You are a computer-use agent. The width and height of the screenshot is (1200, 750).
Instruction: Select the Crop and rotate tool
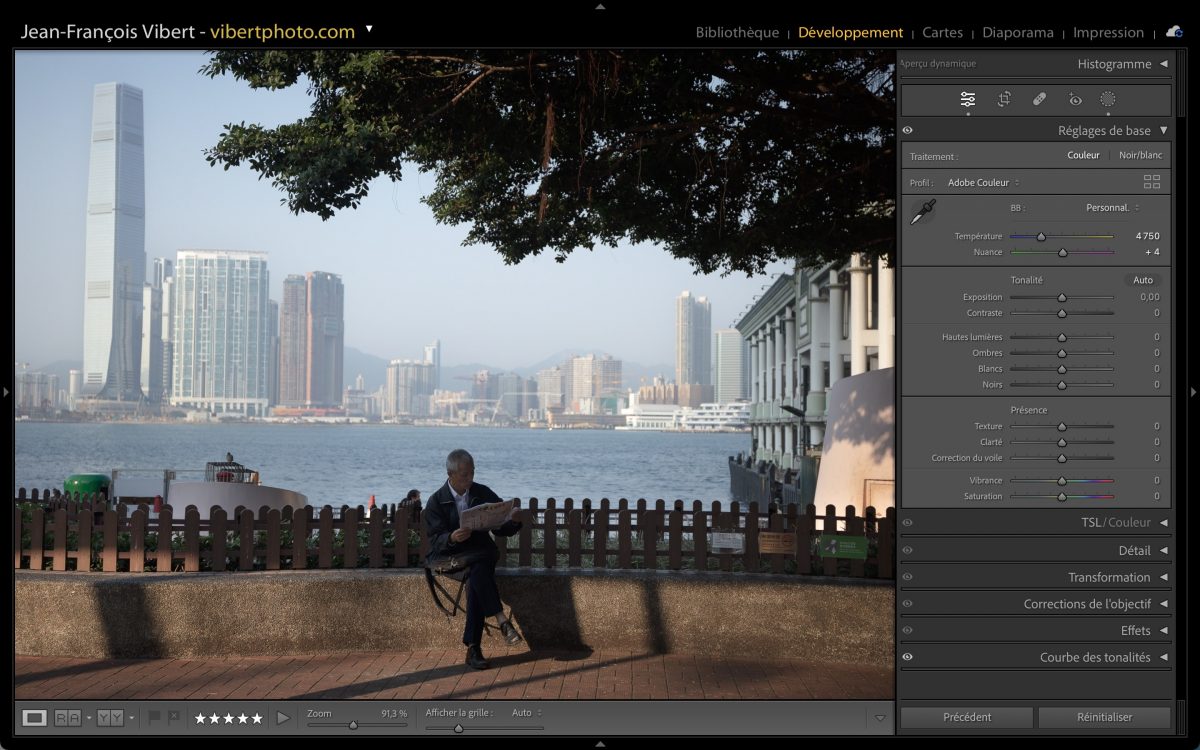pos(1004,99)
